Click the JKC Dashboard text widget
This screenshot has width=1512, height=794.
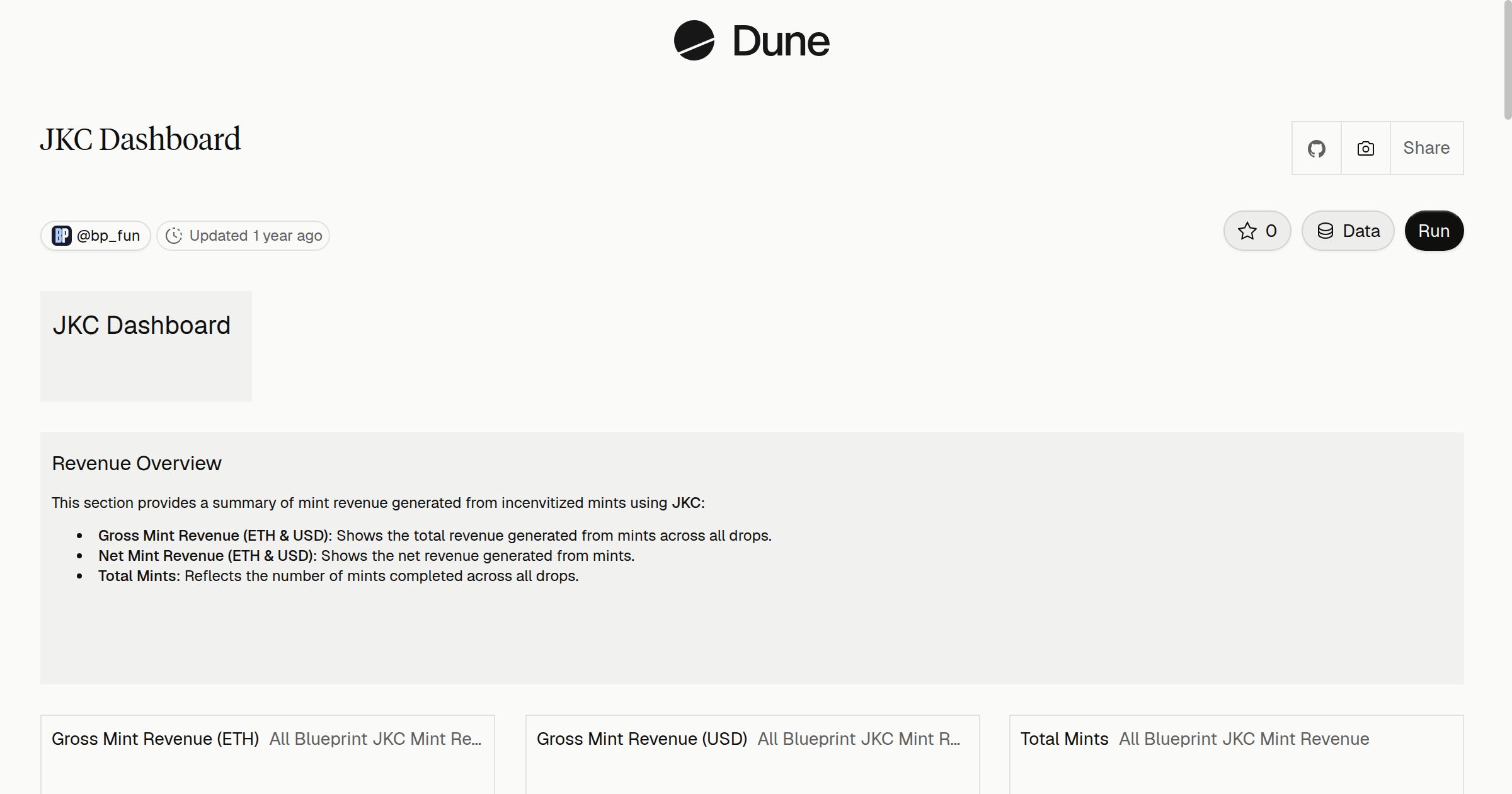pyautogui.click(x=146, y=346)
